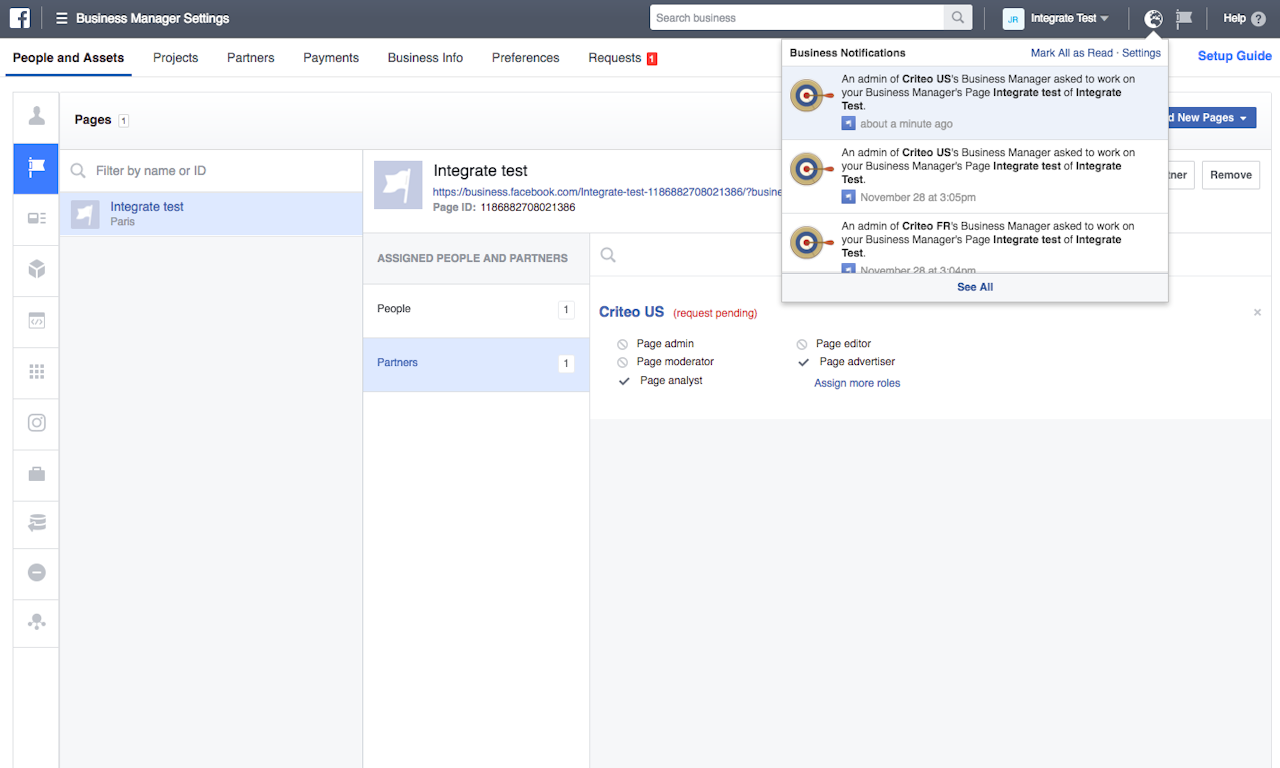Open the Partners tab in top navigation
This screenshot has height=768, width=1280.
pos(251,58)
